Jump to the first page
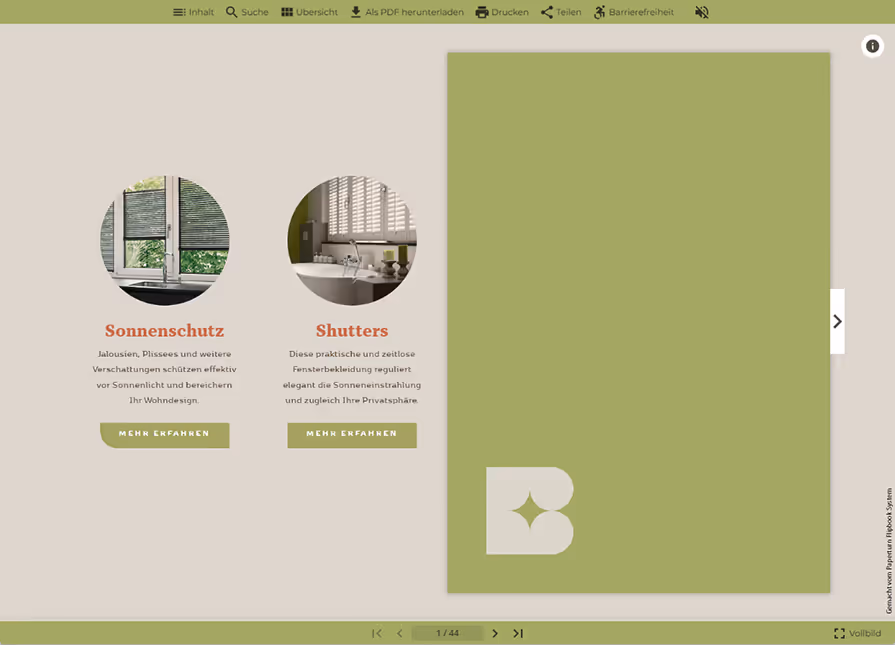This screenshot has width=895, height=645. [x=377, y=633]
